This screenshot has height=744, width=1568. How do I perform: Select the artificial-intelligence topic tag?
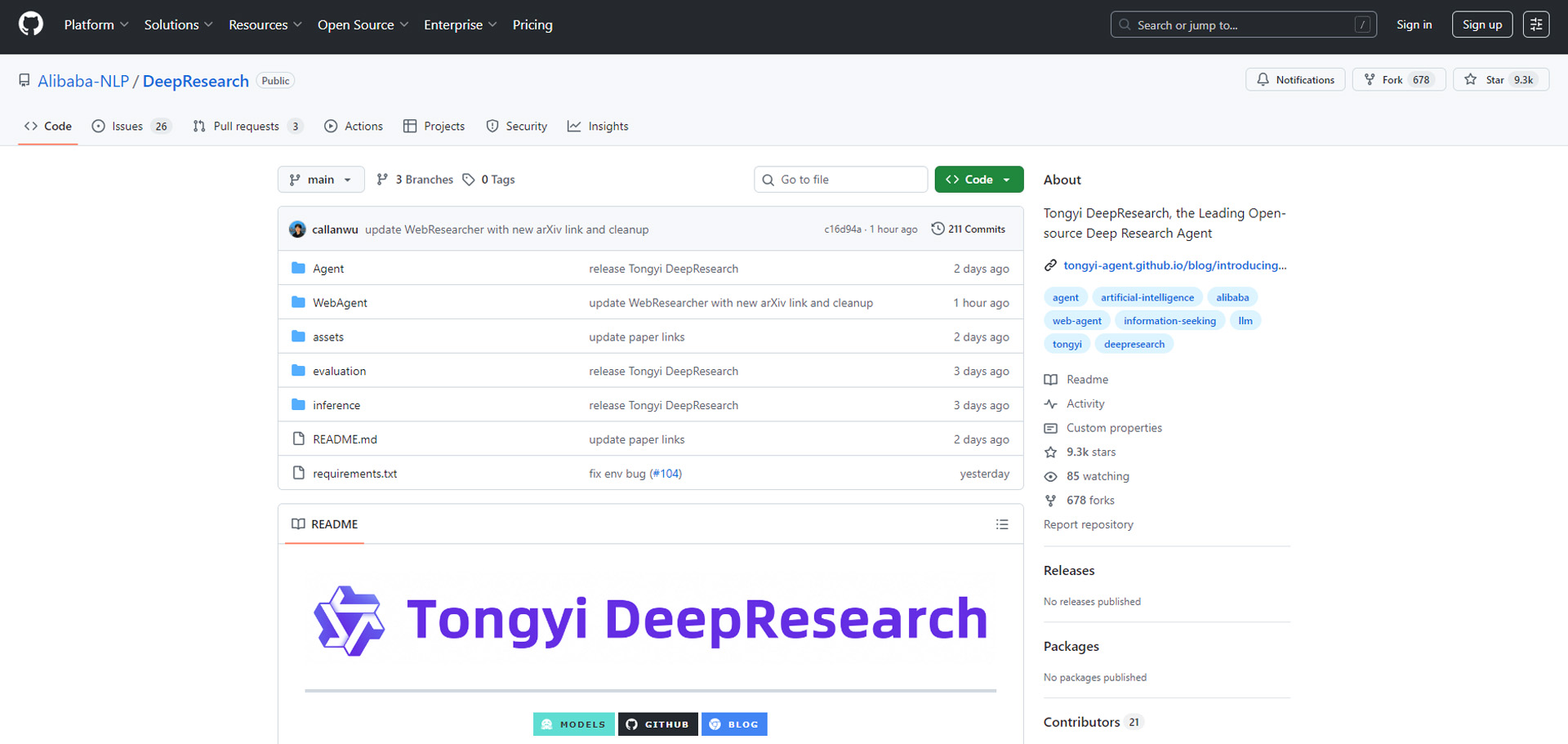click(x=1147, y=297)
